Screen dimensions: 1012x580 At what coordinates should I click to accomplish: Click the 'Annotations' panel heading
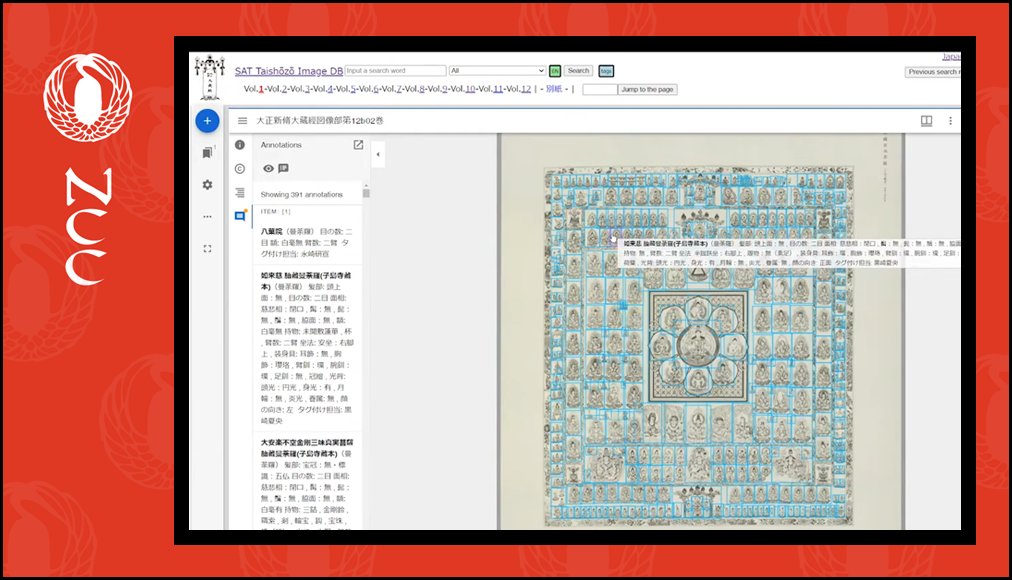[x=281, y=145]
